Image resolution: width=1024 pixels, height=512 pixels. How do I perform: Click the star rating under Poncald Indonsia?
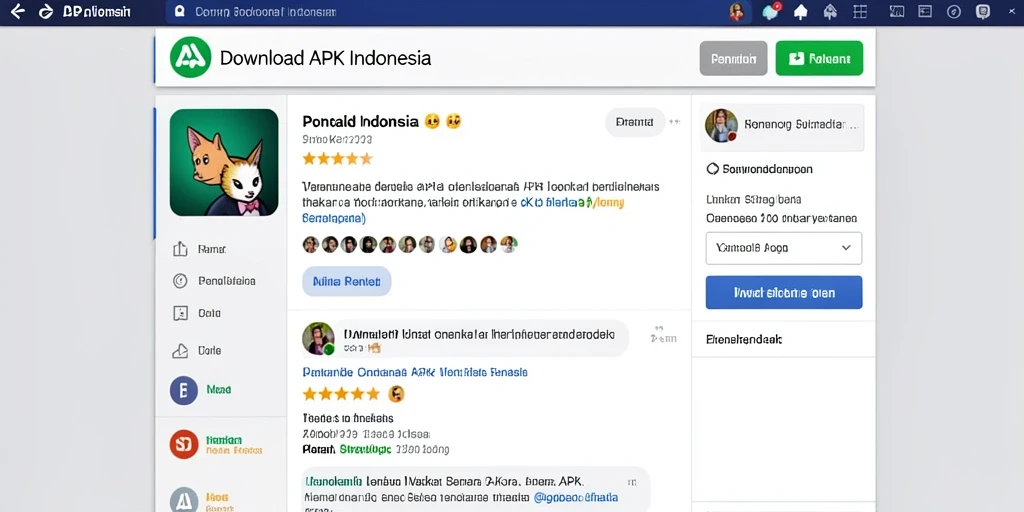tap(338, 158)
